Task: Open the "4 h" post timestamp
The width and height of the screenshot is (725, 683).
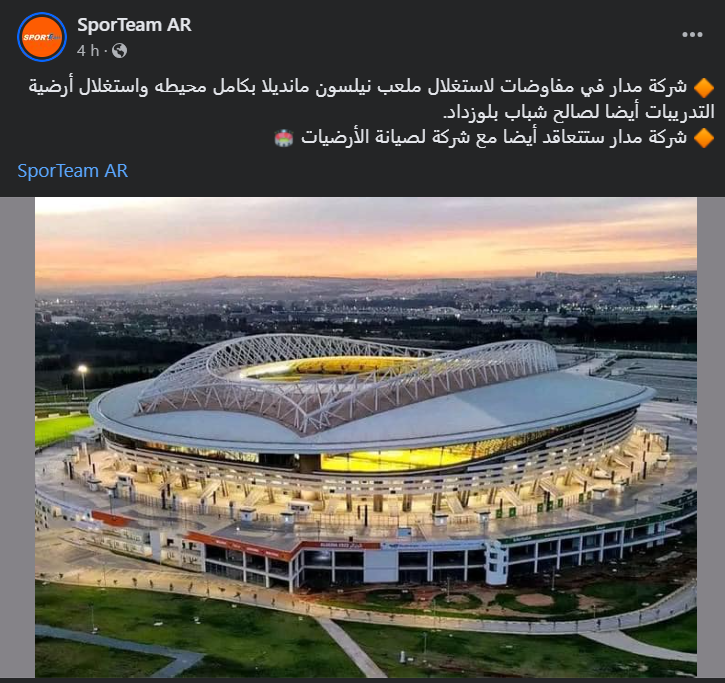Action: (88, 50)
